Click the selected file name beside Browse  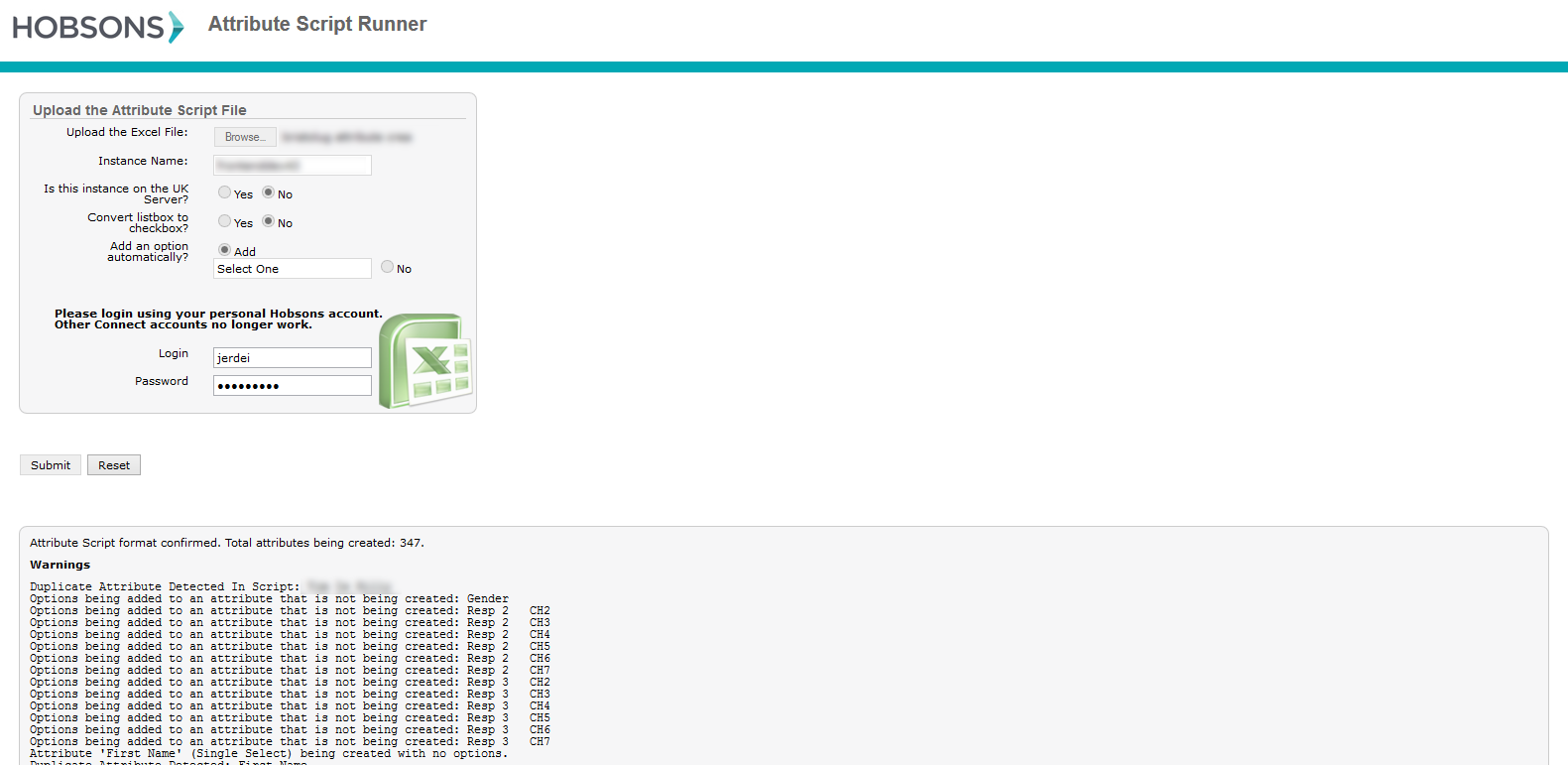[346, 137]
